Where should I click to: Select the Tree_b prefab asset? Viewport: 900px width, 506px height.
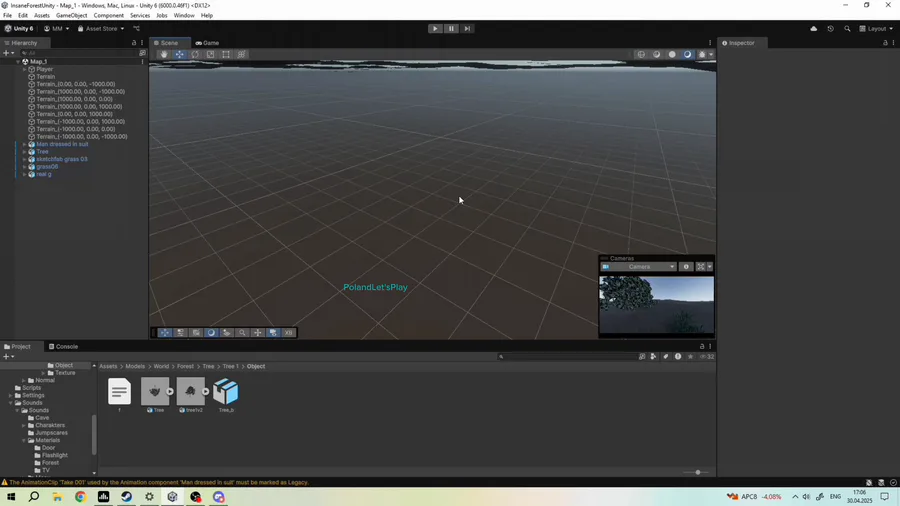[x=226, y=395]
